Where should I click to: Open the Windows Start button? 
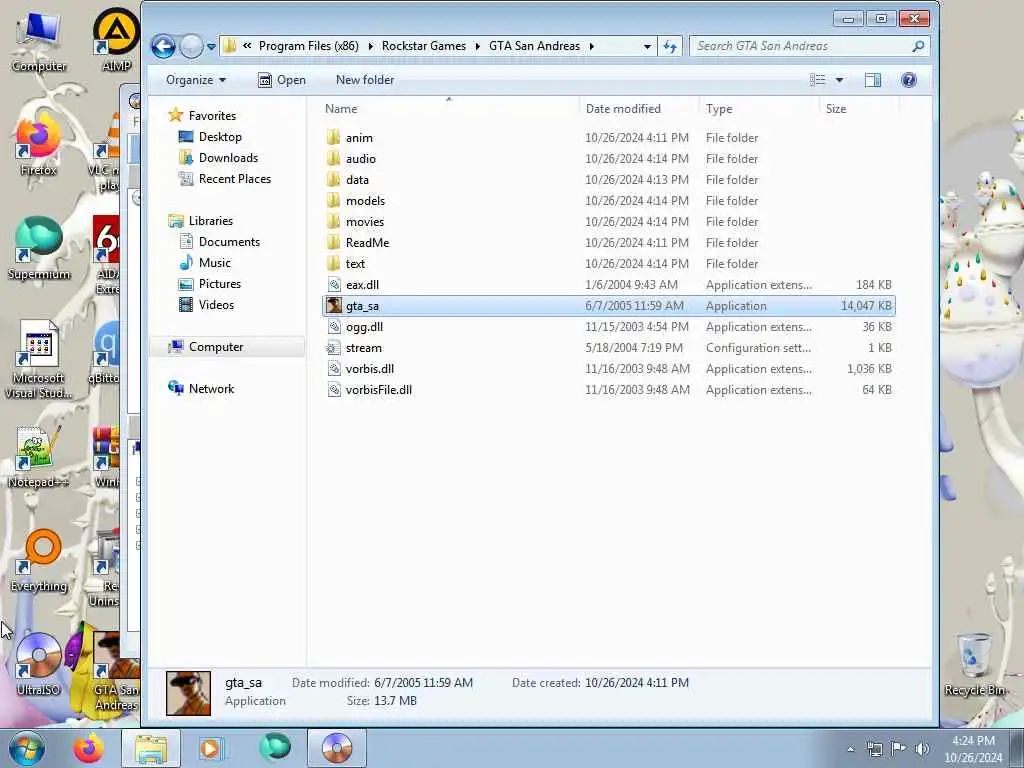tap(27, 748)
